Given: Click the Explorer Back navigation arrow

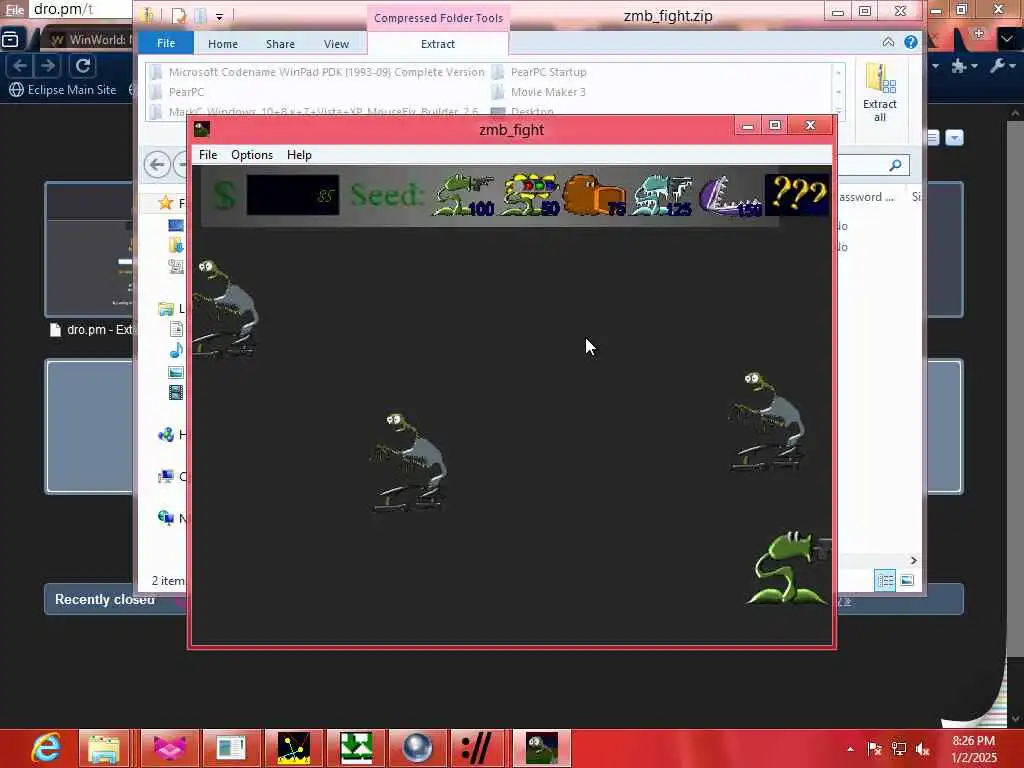Looking at the screenshot, I should 157,165.
